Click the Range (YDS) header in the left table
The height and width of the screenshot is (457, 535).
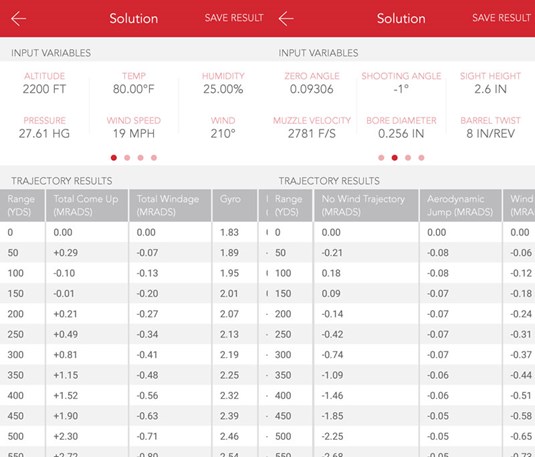(22, 205)
